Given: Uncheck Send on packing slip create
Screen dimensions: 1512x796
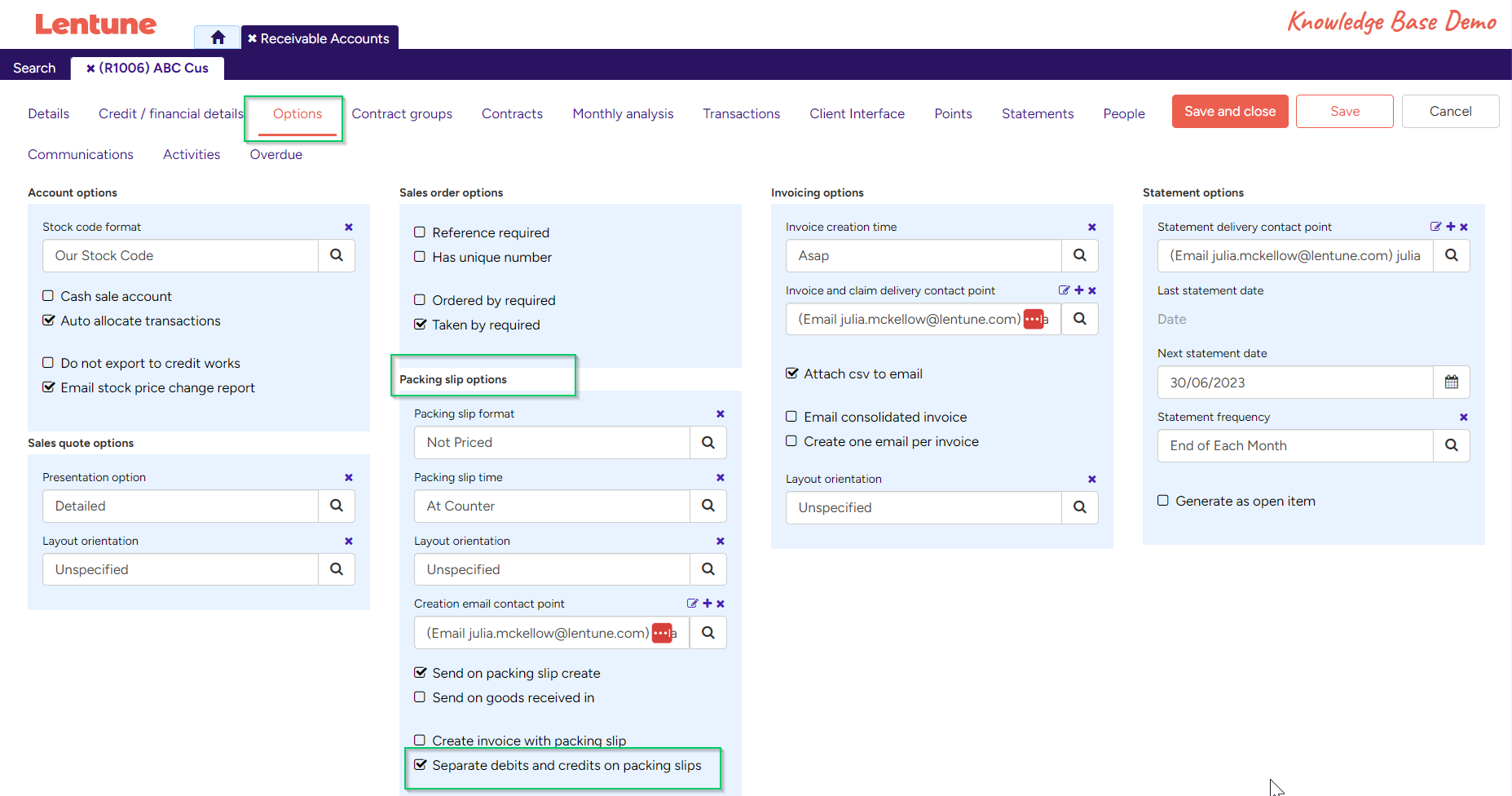Looking at the screenshot, I should [x=420, y=673].
